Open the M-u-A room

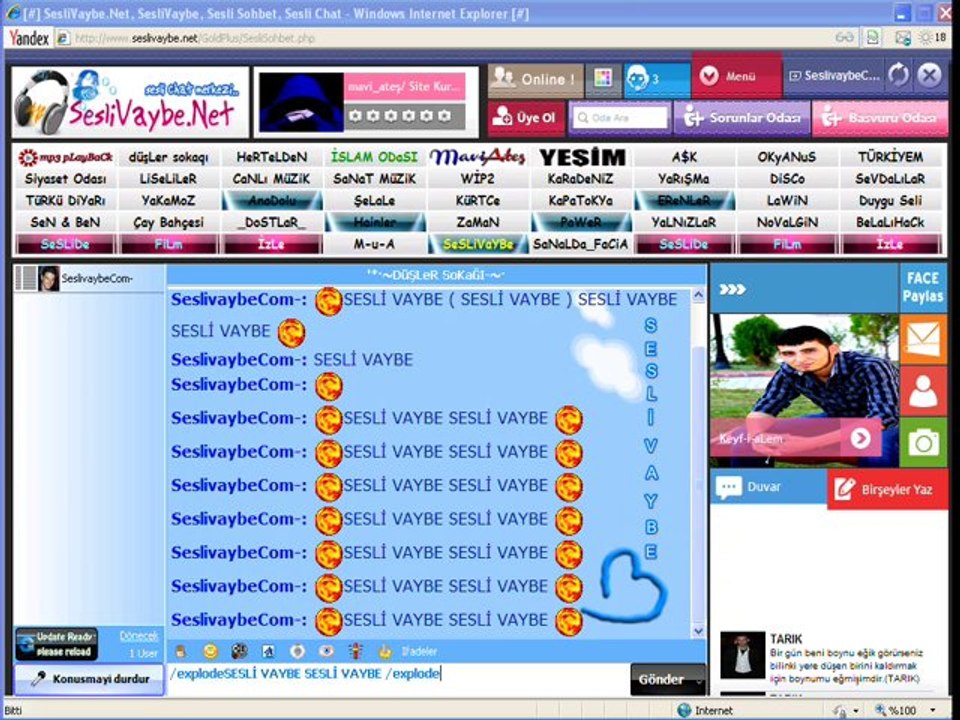coord(374,244)
